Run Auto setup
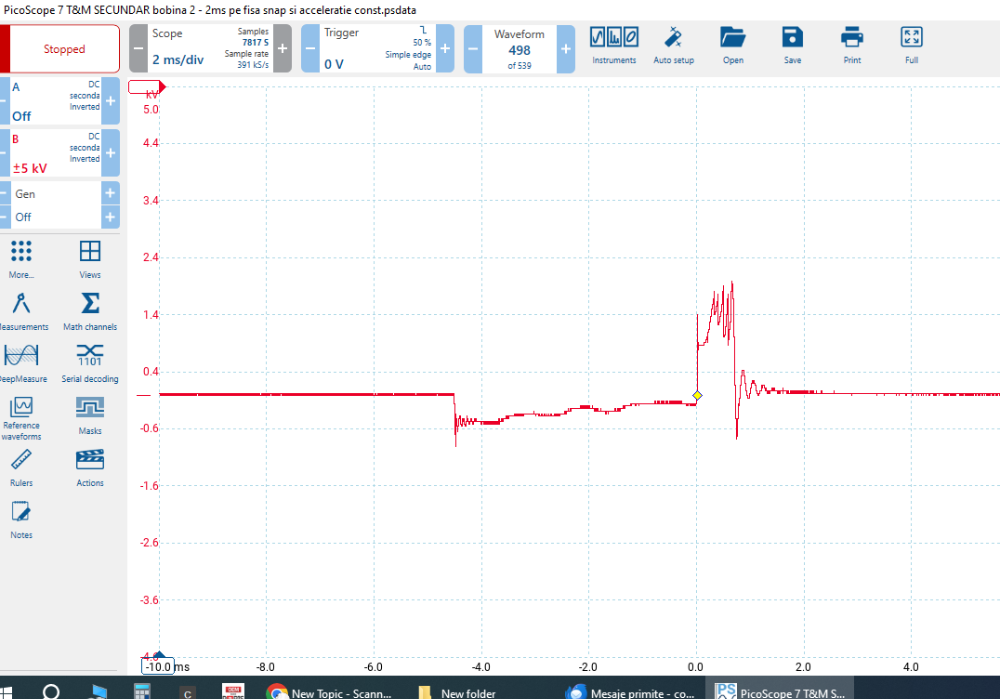Image resolution: width=1000 pixels, height=699 pixels. 673,45
